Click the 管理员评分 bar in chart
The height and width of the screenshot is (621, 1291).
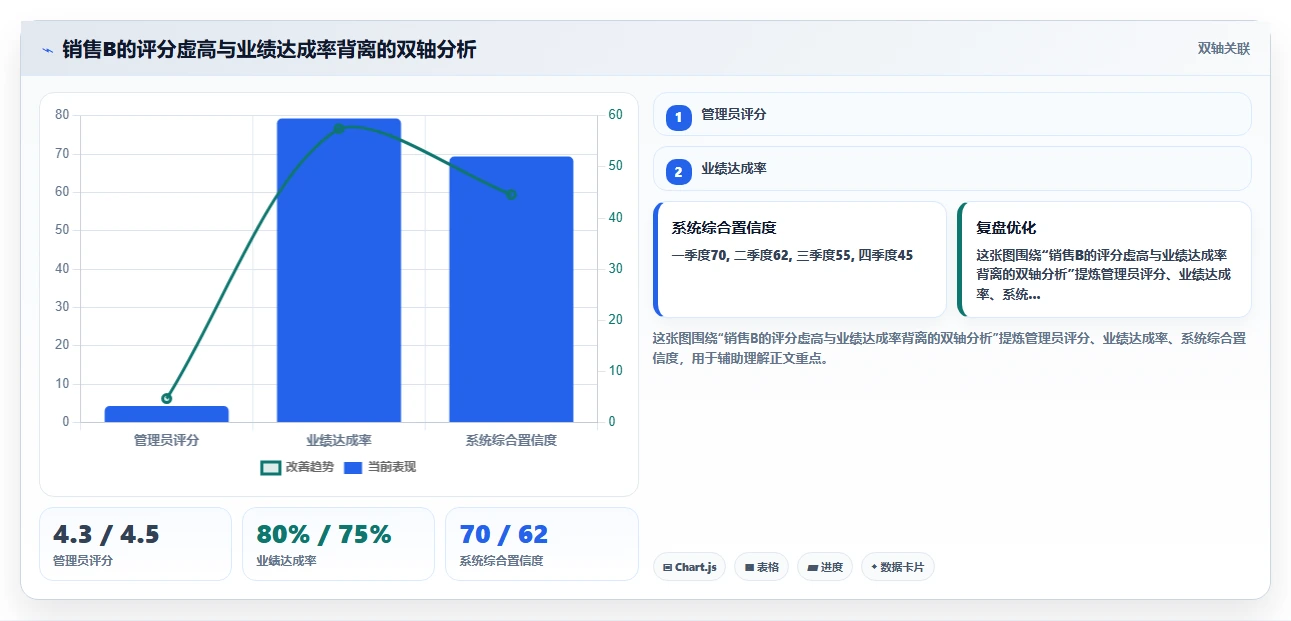coord(167,414)
